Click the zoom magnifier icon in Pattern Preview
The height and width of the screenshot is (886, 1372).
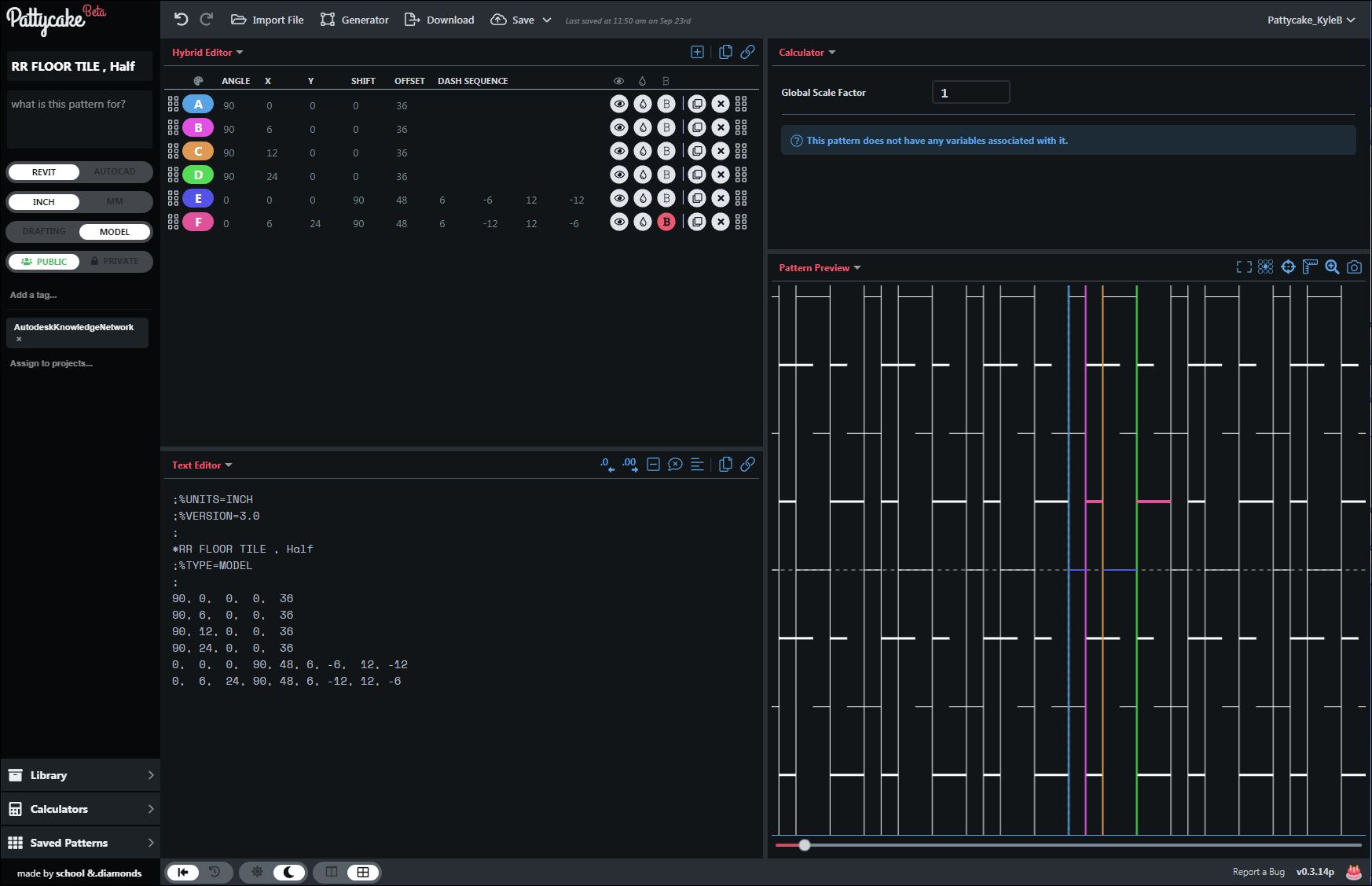tap(1332, 267)
